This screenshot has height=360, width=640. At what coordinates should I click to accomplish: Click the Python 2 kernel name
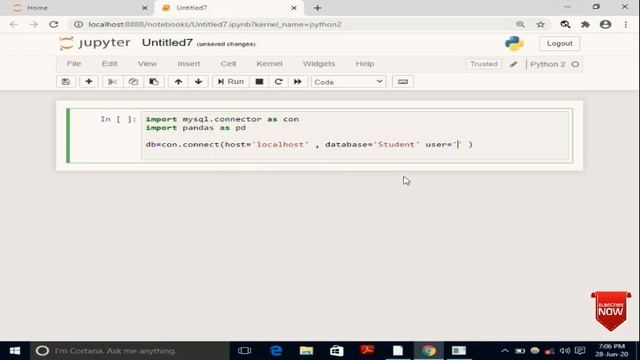click(548, 64)
